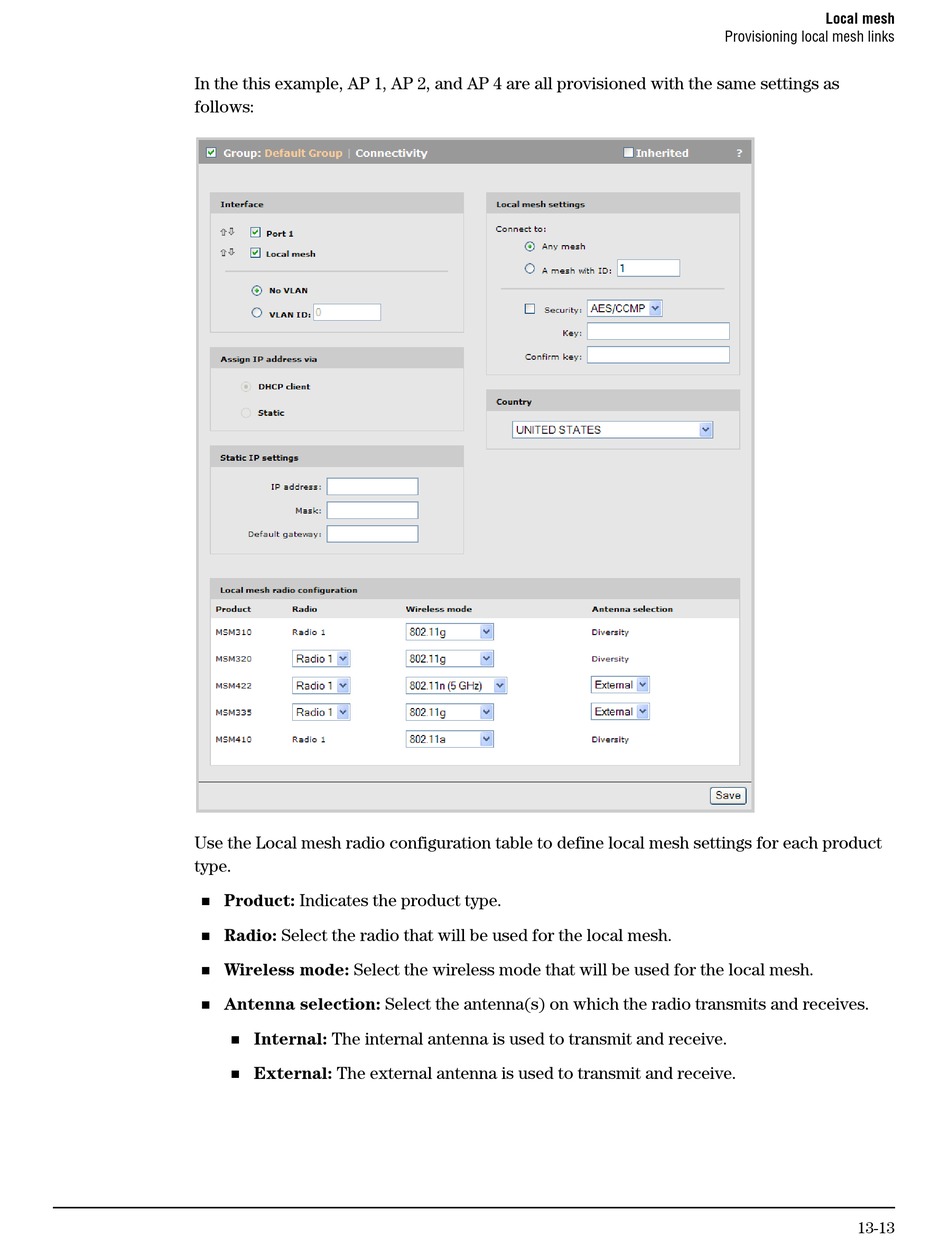This screenshot has width=950, height=1248.
Task: Uncheck the Local mesh interface checkbox
Action: coord(255,253)
